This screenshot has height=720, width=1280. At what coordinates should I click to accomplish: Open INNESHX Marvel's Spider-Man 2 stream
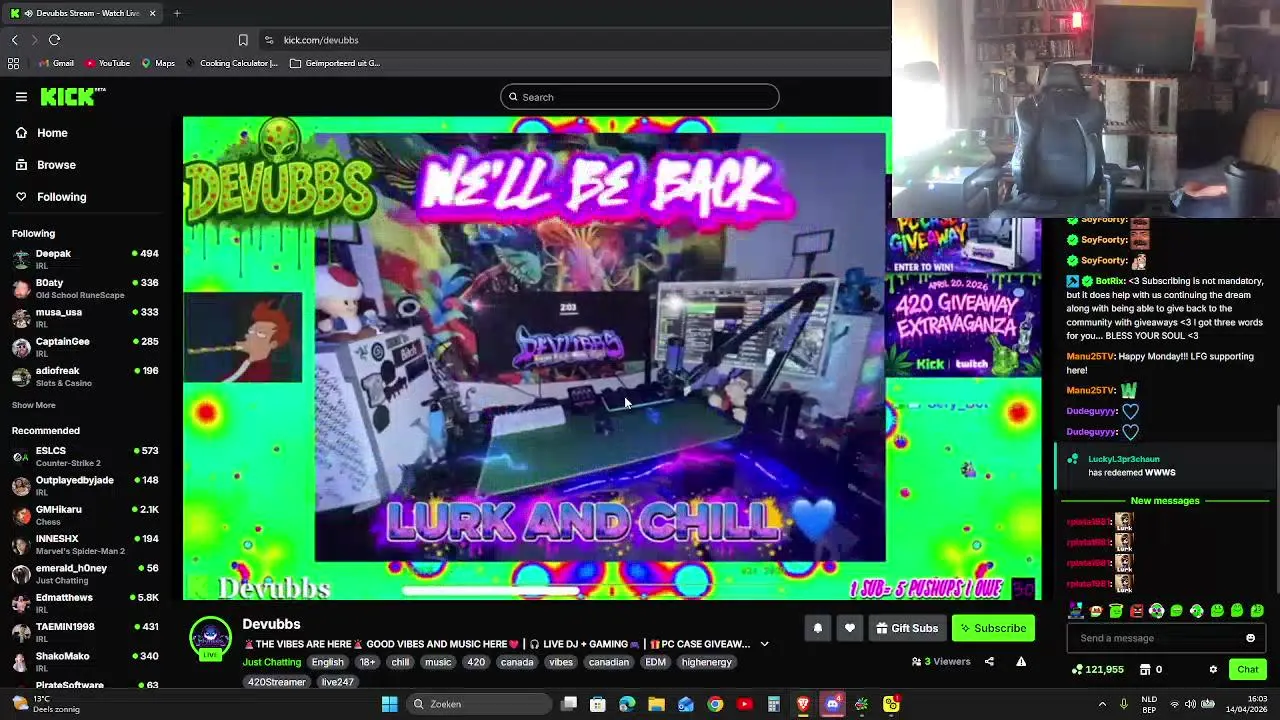(x=86, y=545)
